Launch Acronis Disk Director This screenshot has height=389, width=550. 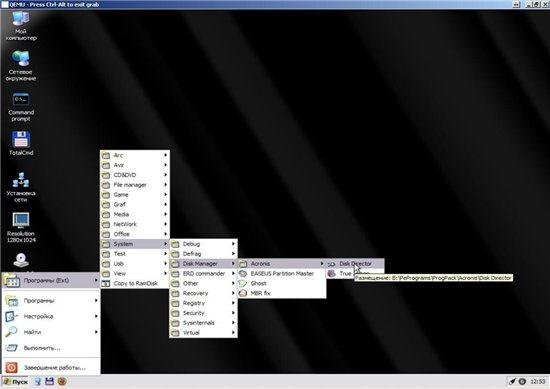coord(355,263)
